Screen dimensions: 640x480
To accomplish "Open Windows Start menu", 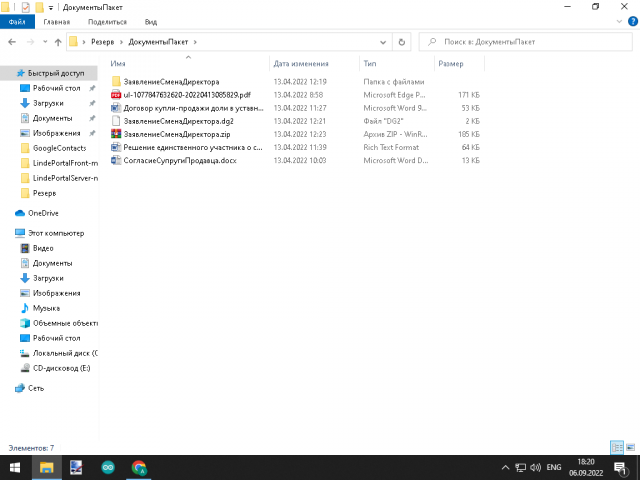I will click(x=15, y=468).
